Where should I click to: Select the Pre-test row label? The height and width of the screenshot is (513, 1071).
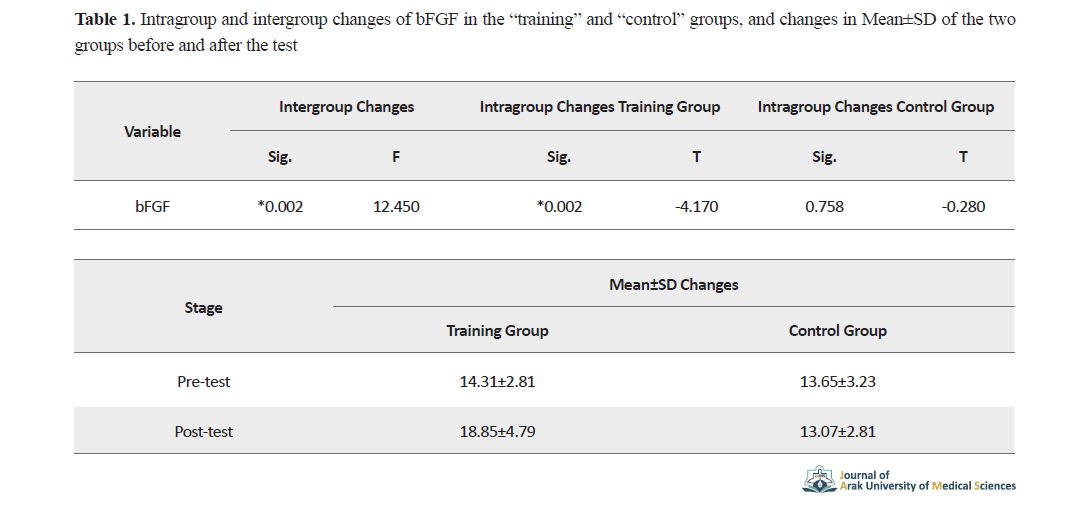tap(204, 381)
